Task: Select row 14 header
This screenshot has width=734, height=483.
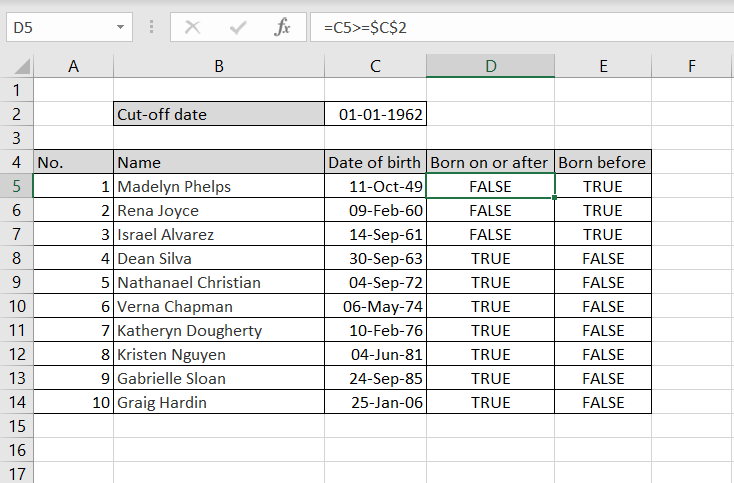Action: click(x=16, y=402)
